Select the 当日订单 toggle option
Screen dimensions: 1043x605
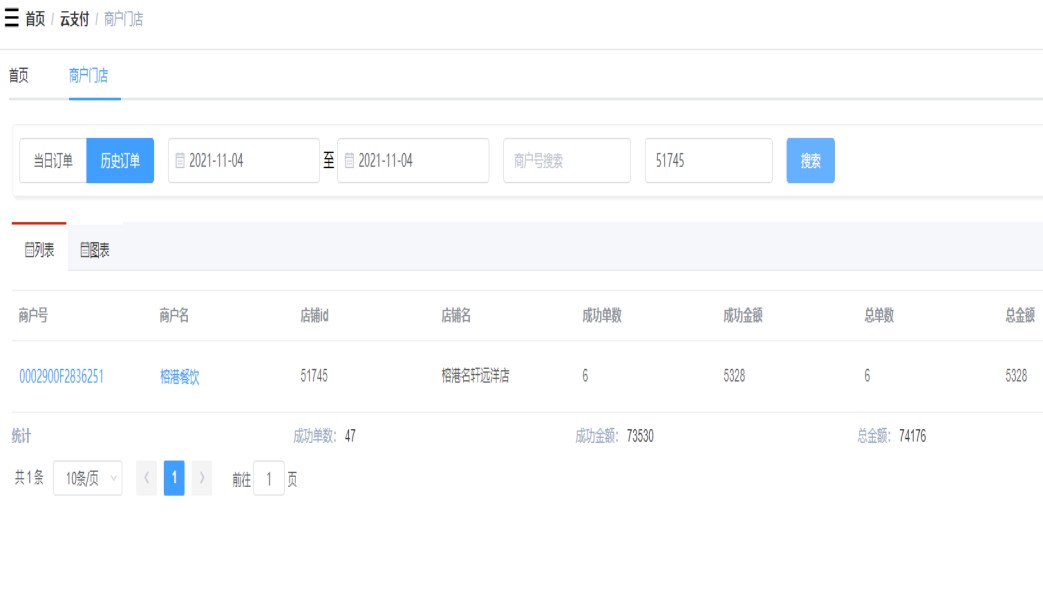53,161
